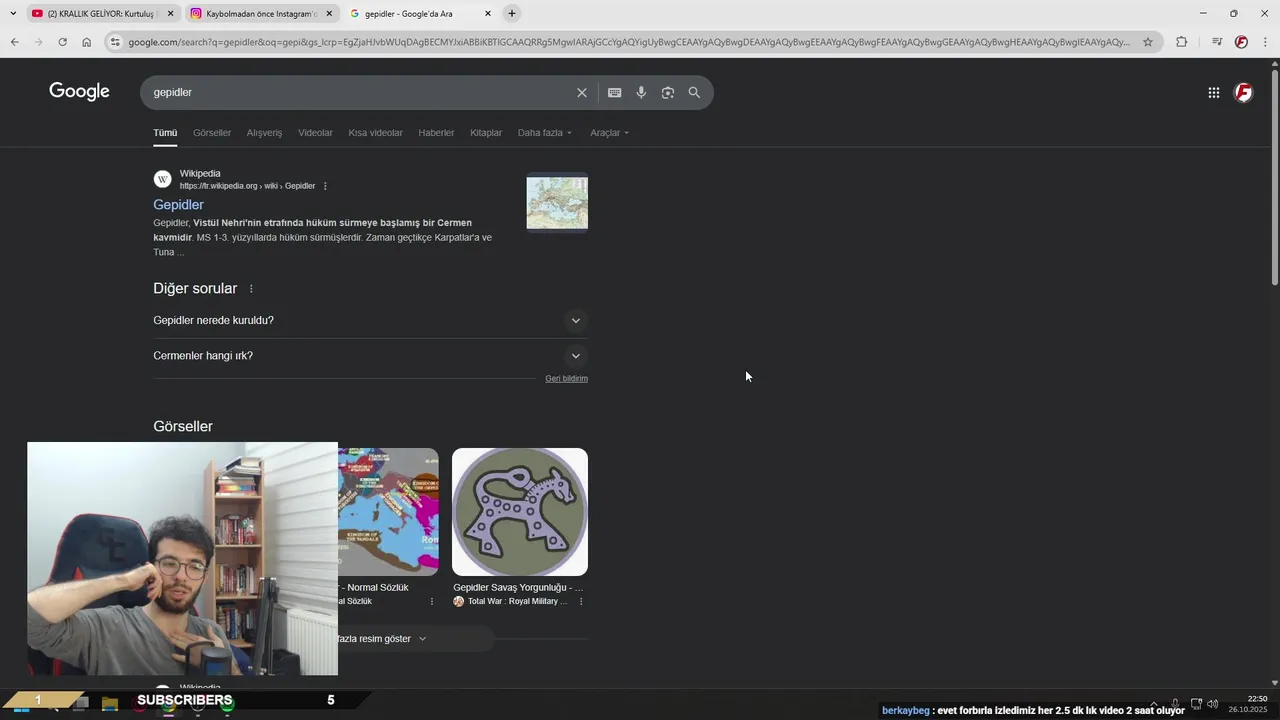Click the 'Total War : Royal Military' source label

click(x=517, y=602)
